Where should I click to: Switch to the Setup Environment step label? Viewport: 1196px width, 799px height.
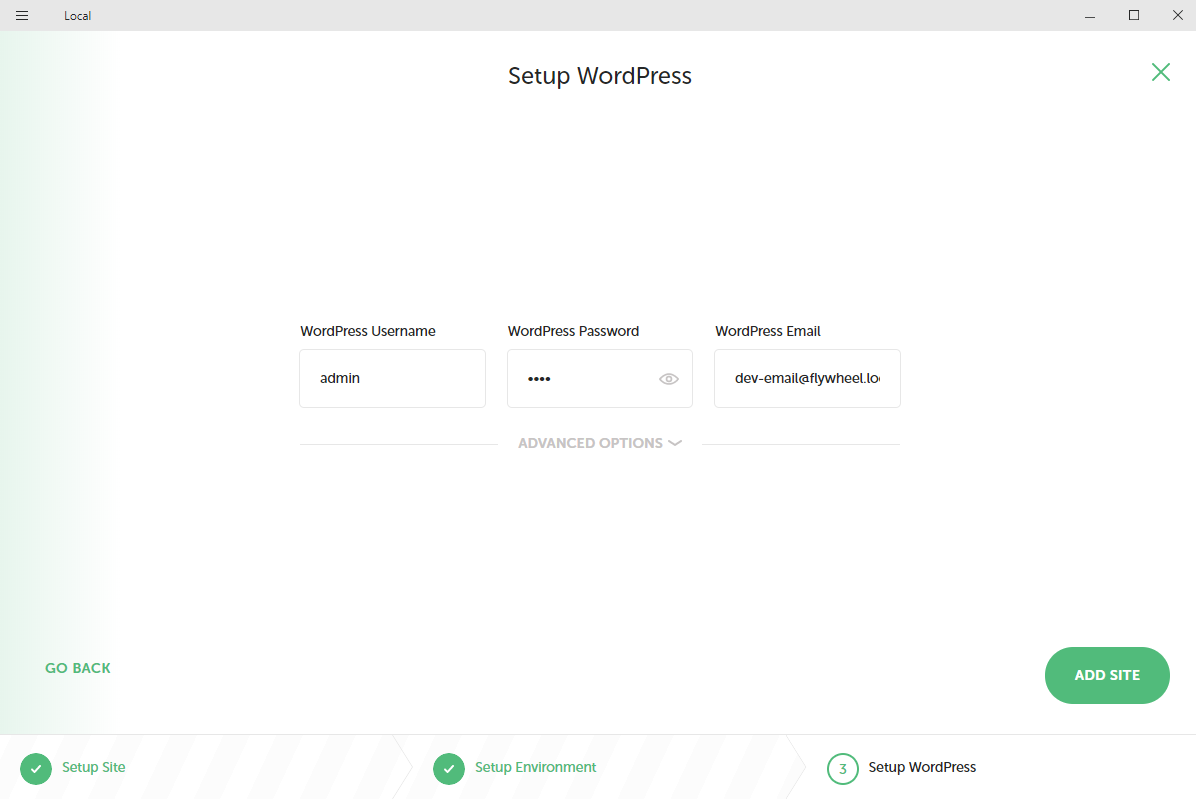point(535,768)
